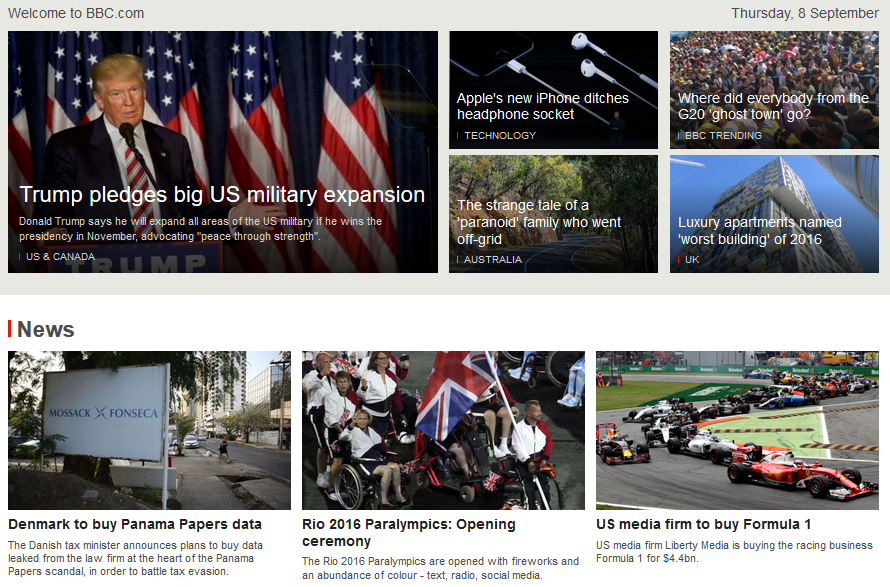Image resolution: width=890 pixels, height=587 pixels.
Task: Go to the News section heading
Action: coord(45,329)
